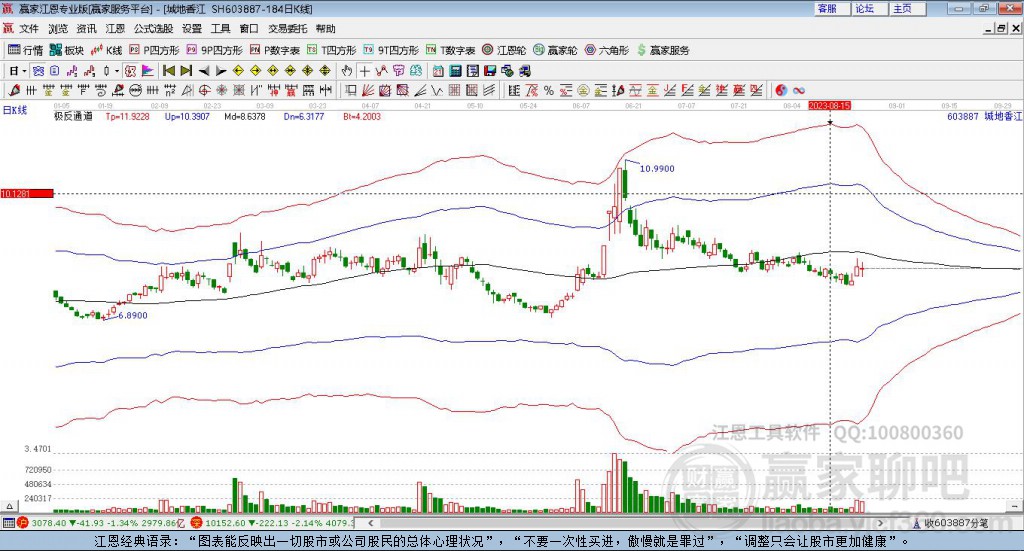Image resolution: width=1024 pixels, height=551 pixels.
Task: Click horizontal scrollbar left arrow
Action: point(371,523)
